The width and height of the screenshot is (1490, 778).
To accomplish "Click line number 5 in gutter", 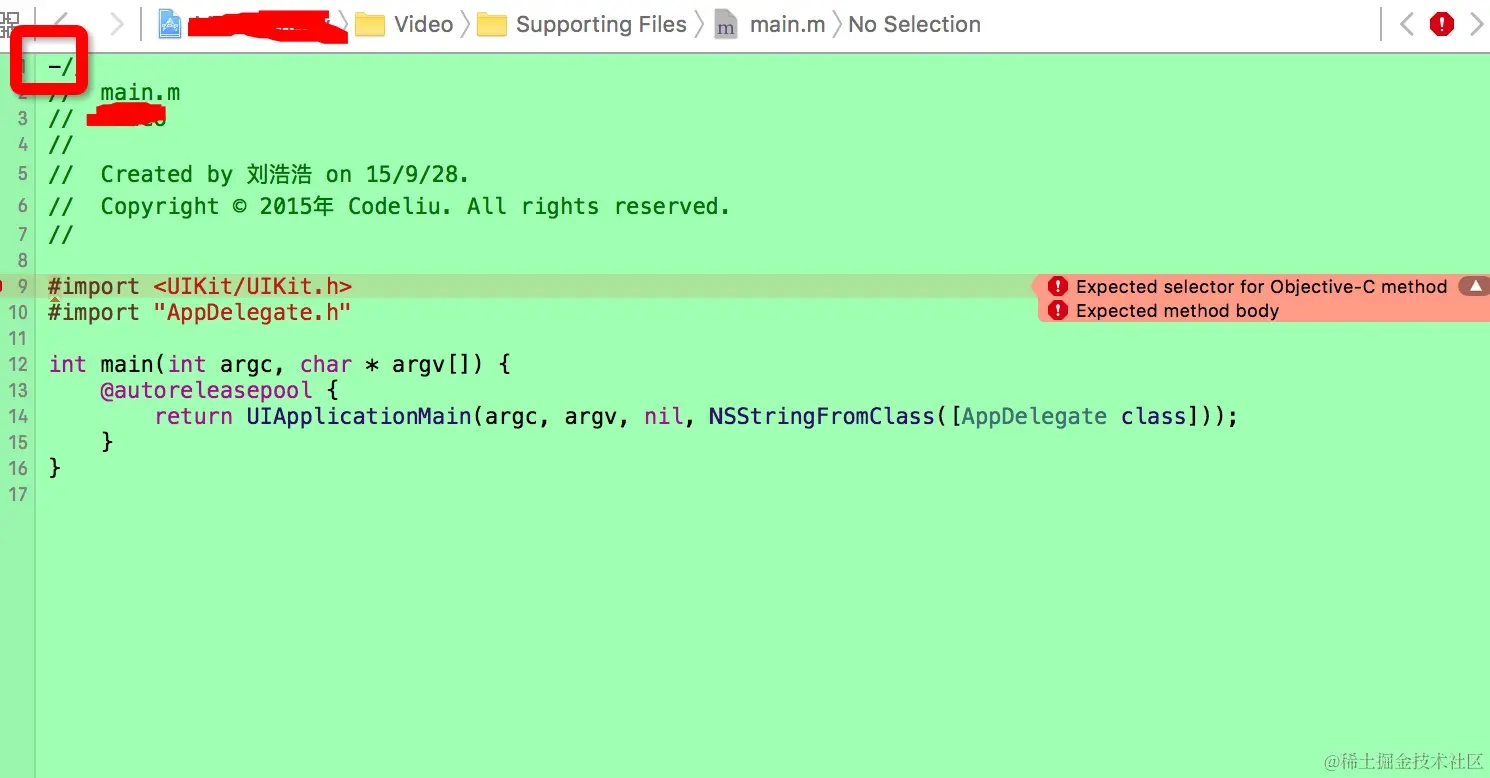I will [22, 174].
